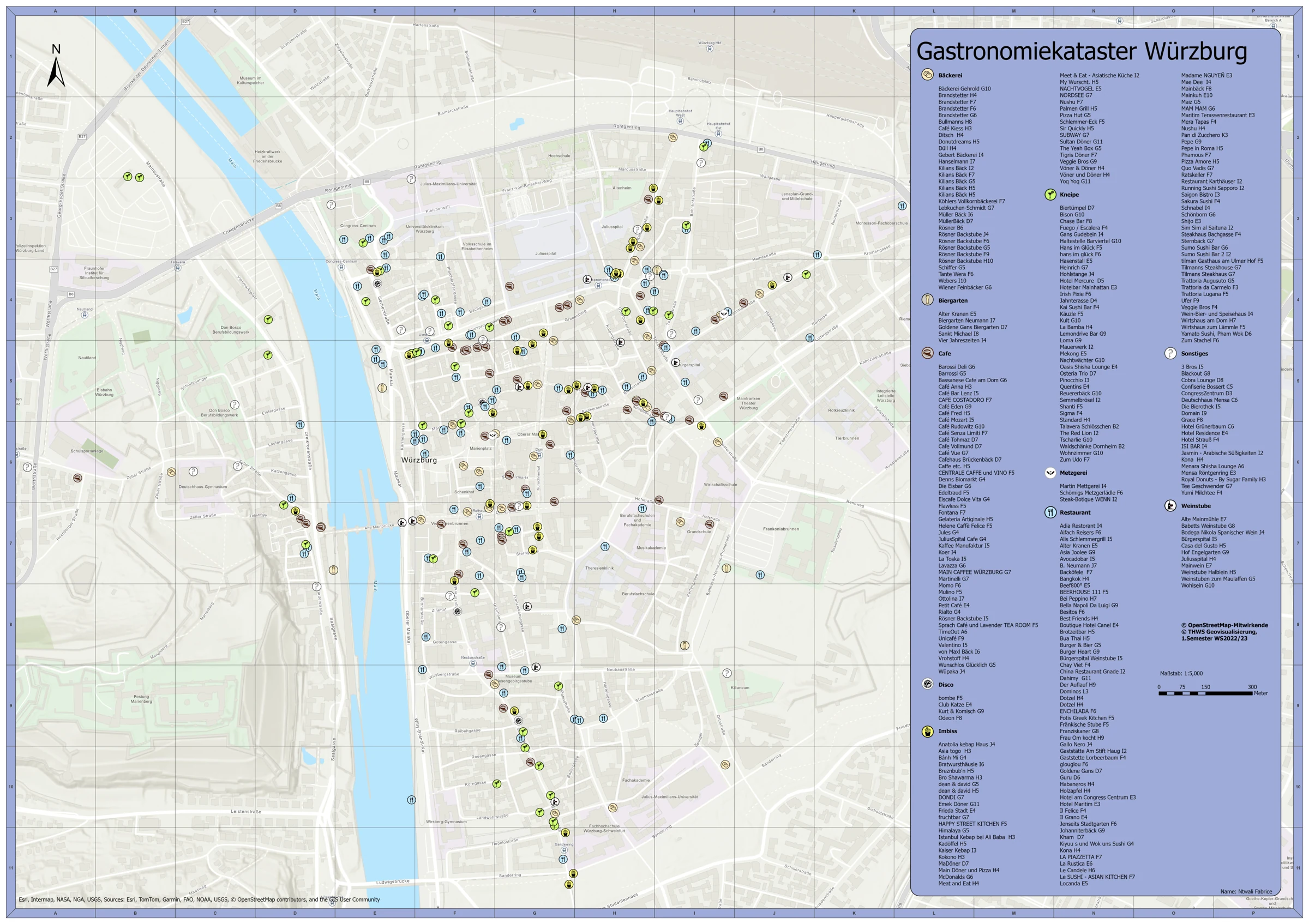Click the Bäckerei heading in the legend
The width and height of the screenshot is (1309, 924).
point(950,75)
